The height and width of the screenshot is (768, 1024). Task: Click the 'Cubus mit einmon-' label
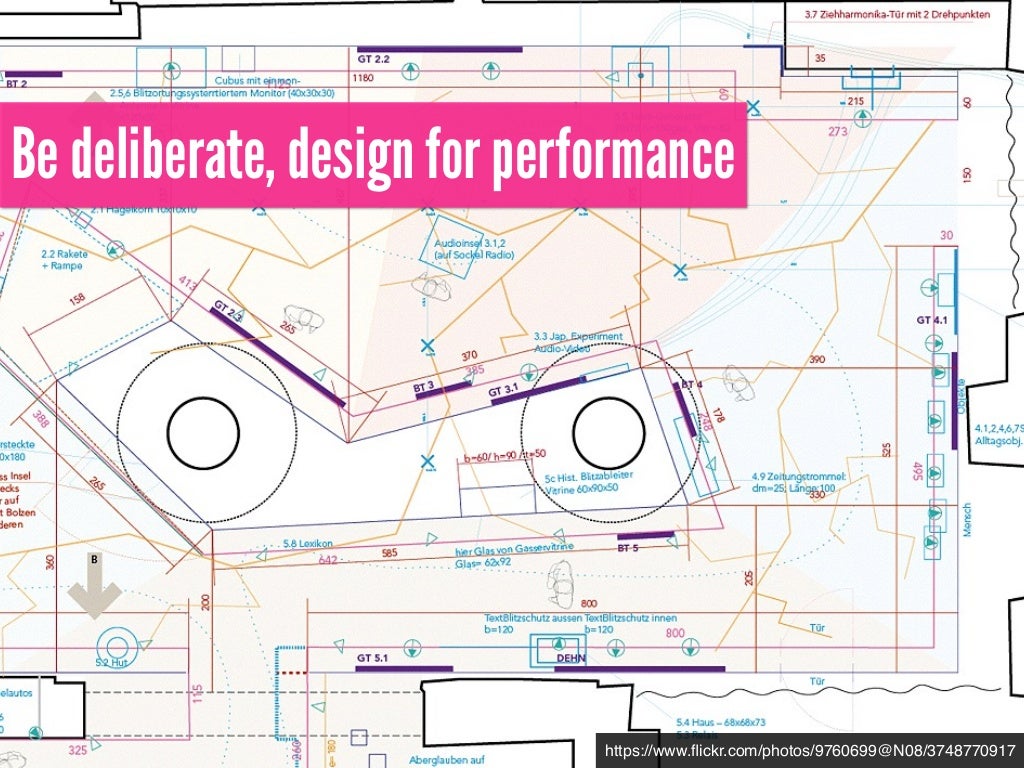258,81
